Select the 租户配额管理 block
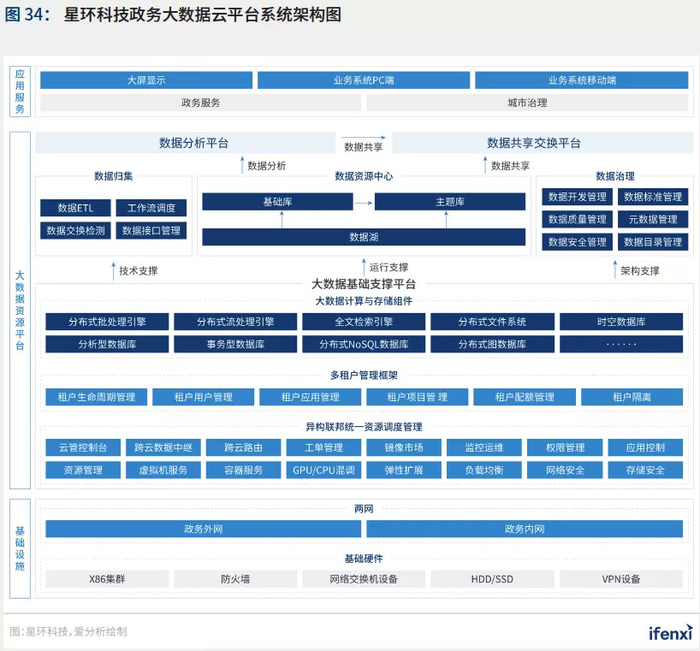 point(525,397)
